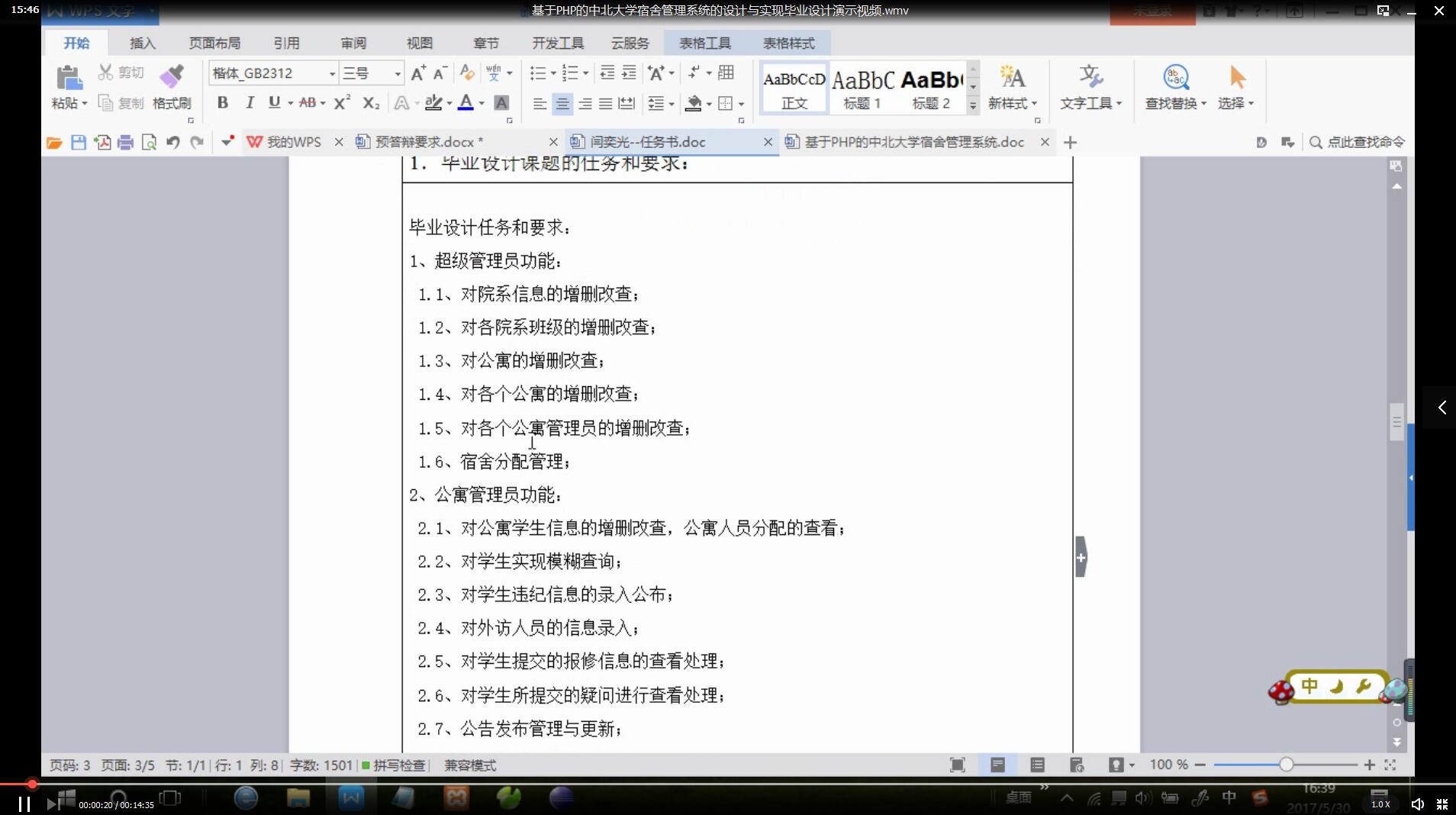Switch to the 页面布局 (Page Layout) tab

[x=214, y=43]
